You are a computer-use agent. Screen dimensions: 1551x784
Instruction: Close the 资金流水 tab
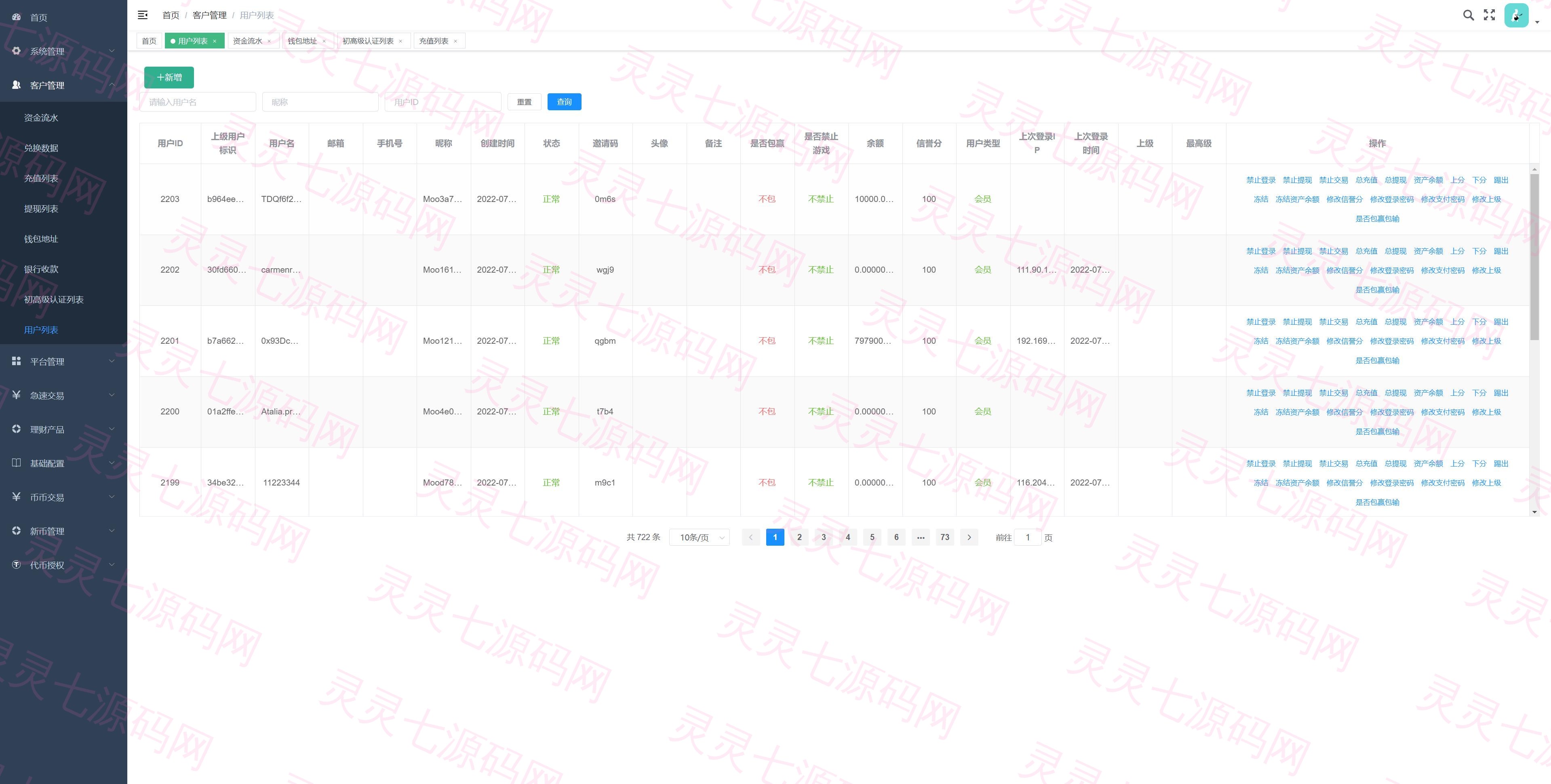(269, 42)
